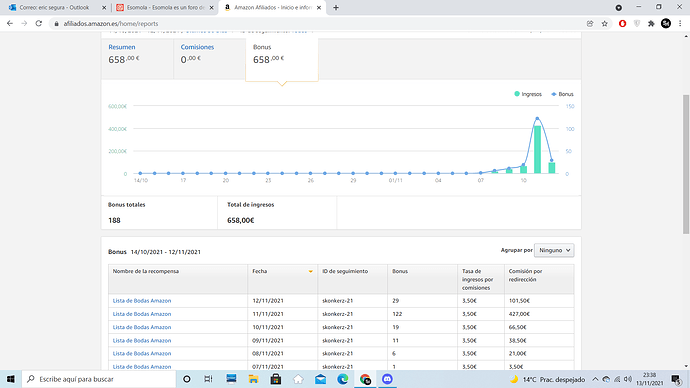Open a new browser tab
This screenshot has width=690, height=388.
click(336, 7)
